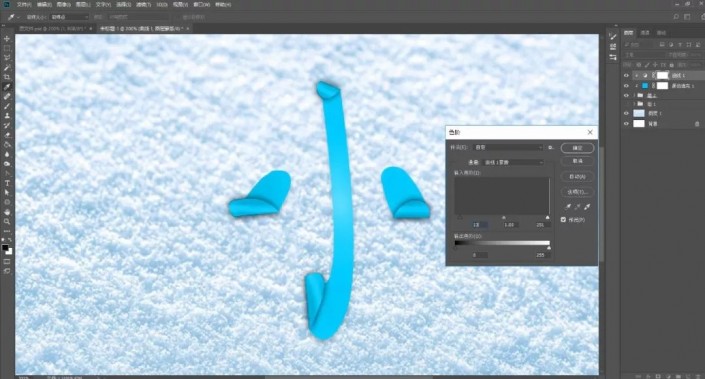Viewport: 705px width, 379px height.
Task: Open the File menu
Action: click(x=23, y=4)
